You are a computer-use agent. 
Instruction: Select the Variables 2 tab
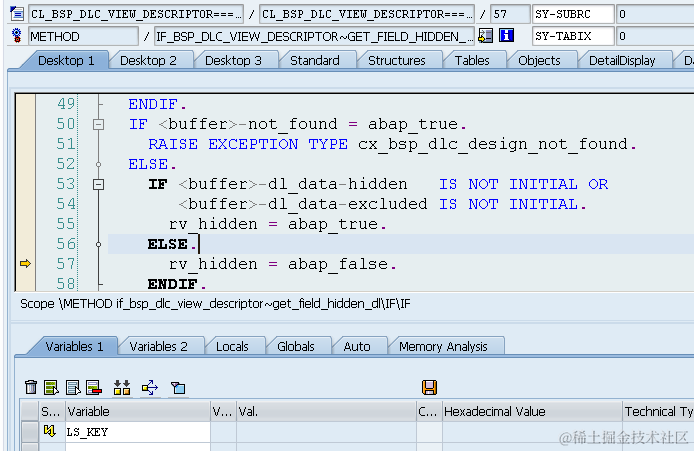click(158, 346)
